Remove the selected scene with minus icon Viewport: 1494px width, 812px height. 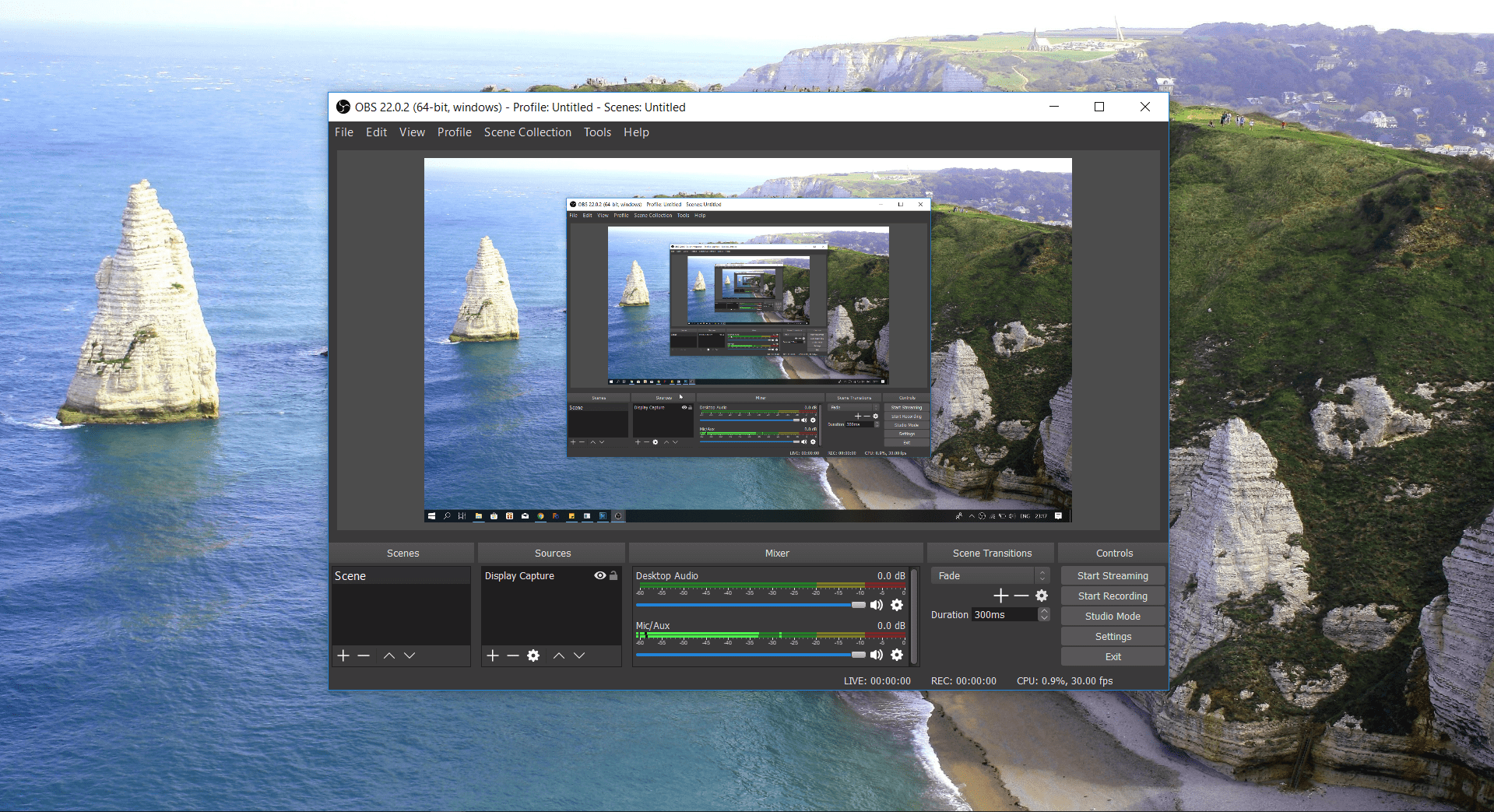pos(364,656)
